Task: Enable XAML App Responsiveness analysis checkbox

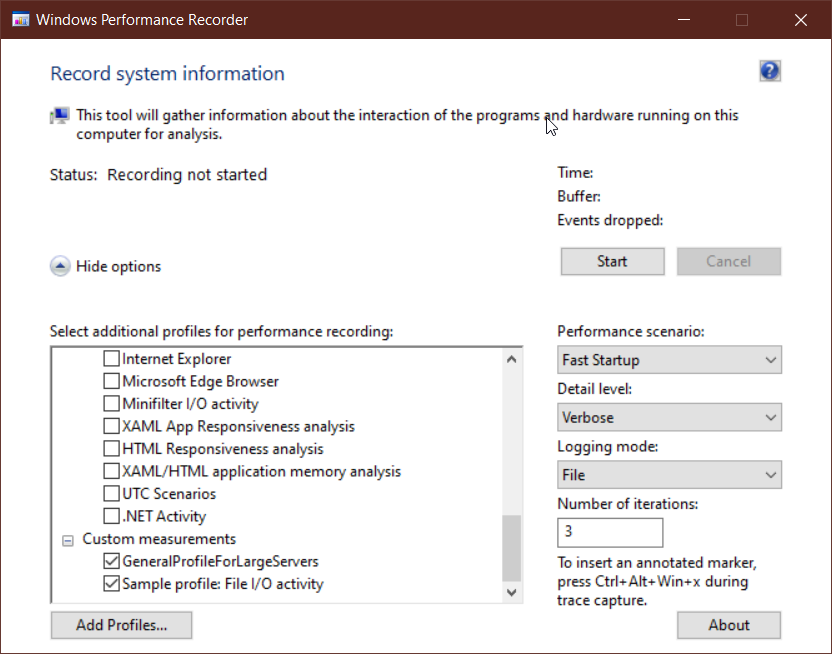Action: 111,426
